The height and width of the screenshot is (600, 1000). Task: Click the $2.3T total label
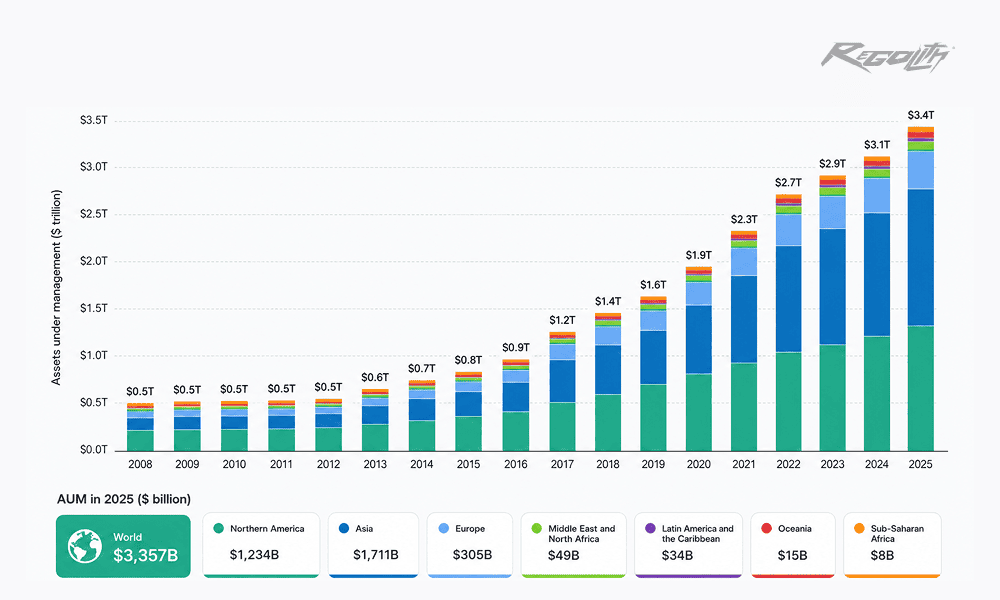[x=744, y=219]
